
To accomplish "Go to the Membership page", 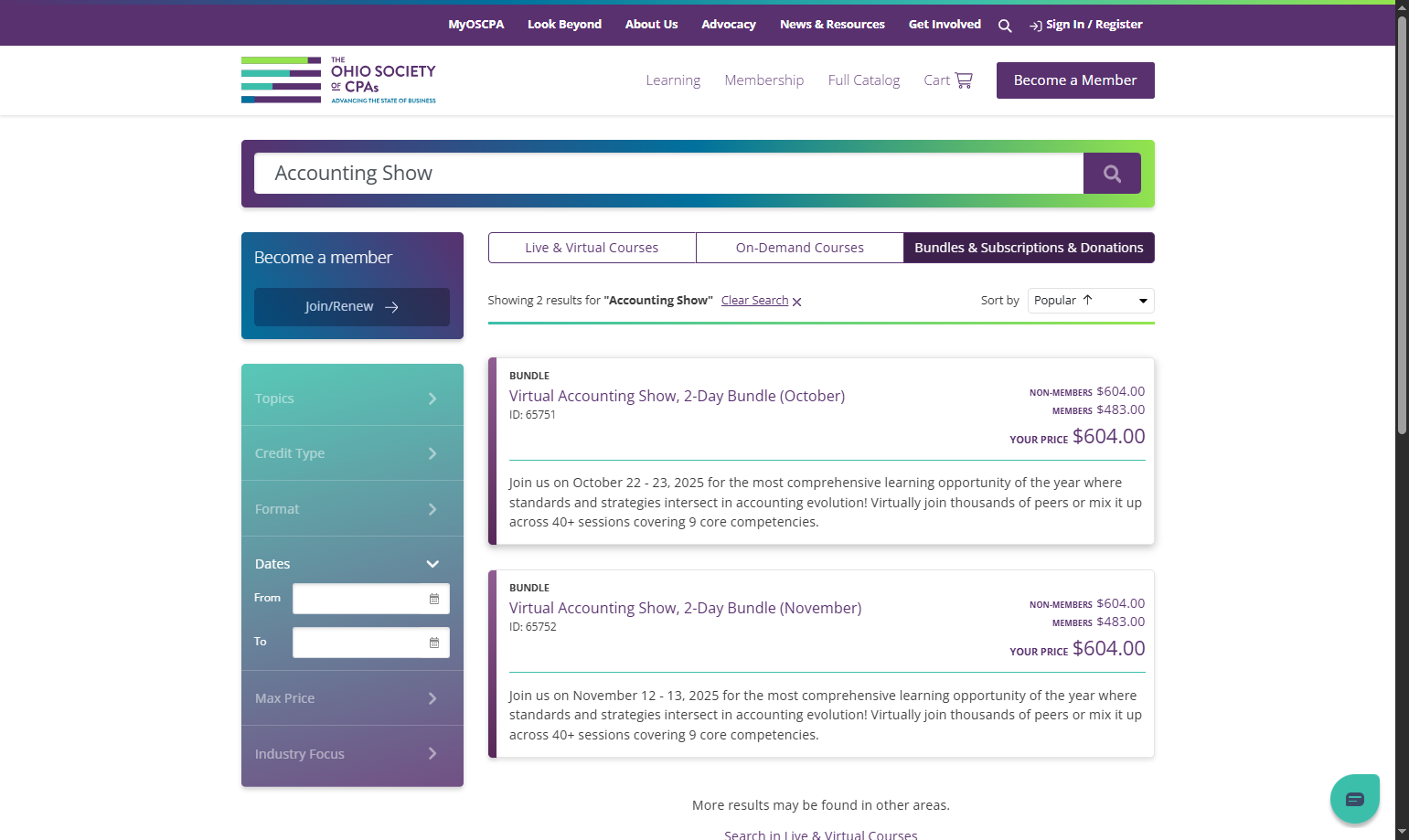I will click(764, 80).
